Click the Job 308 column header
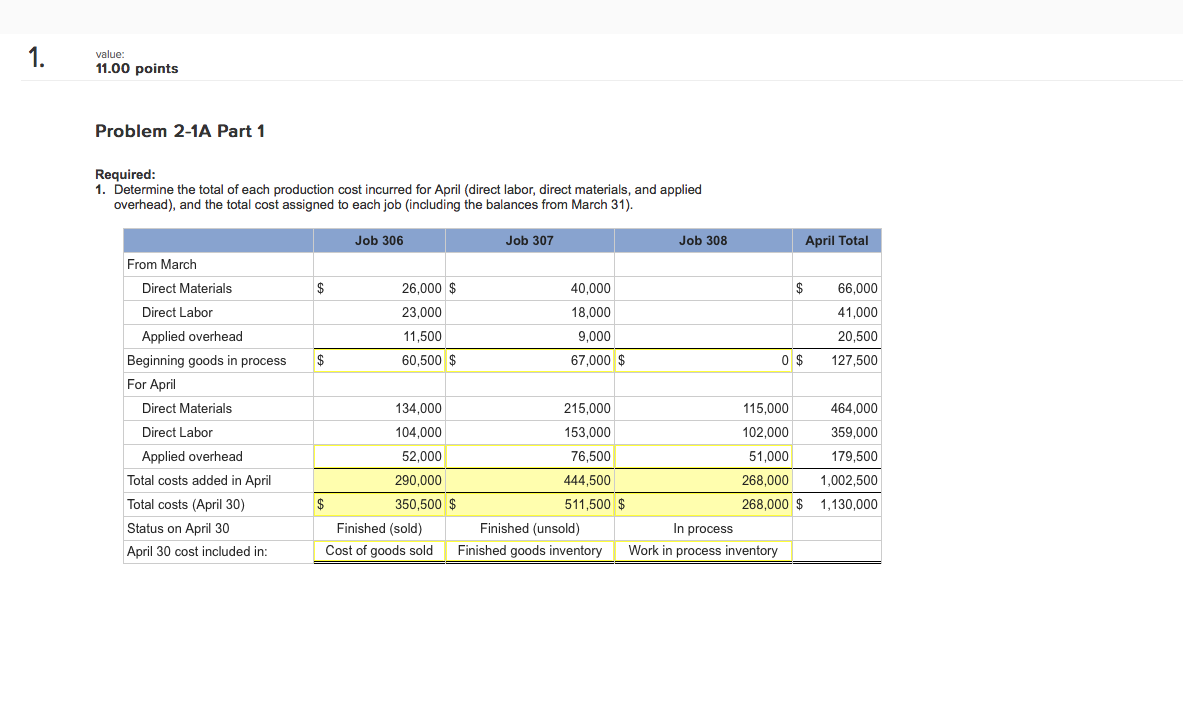 702,240
